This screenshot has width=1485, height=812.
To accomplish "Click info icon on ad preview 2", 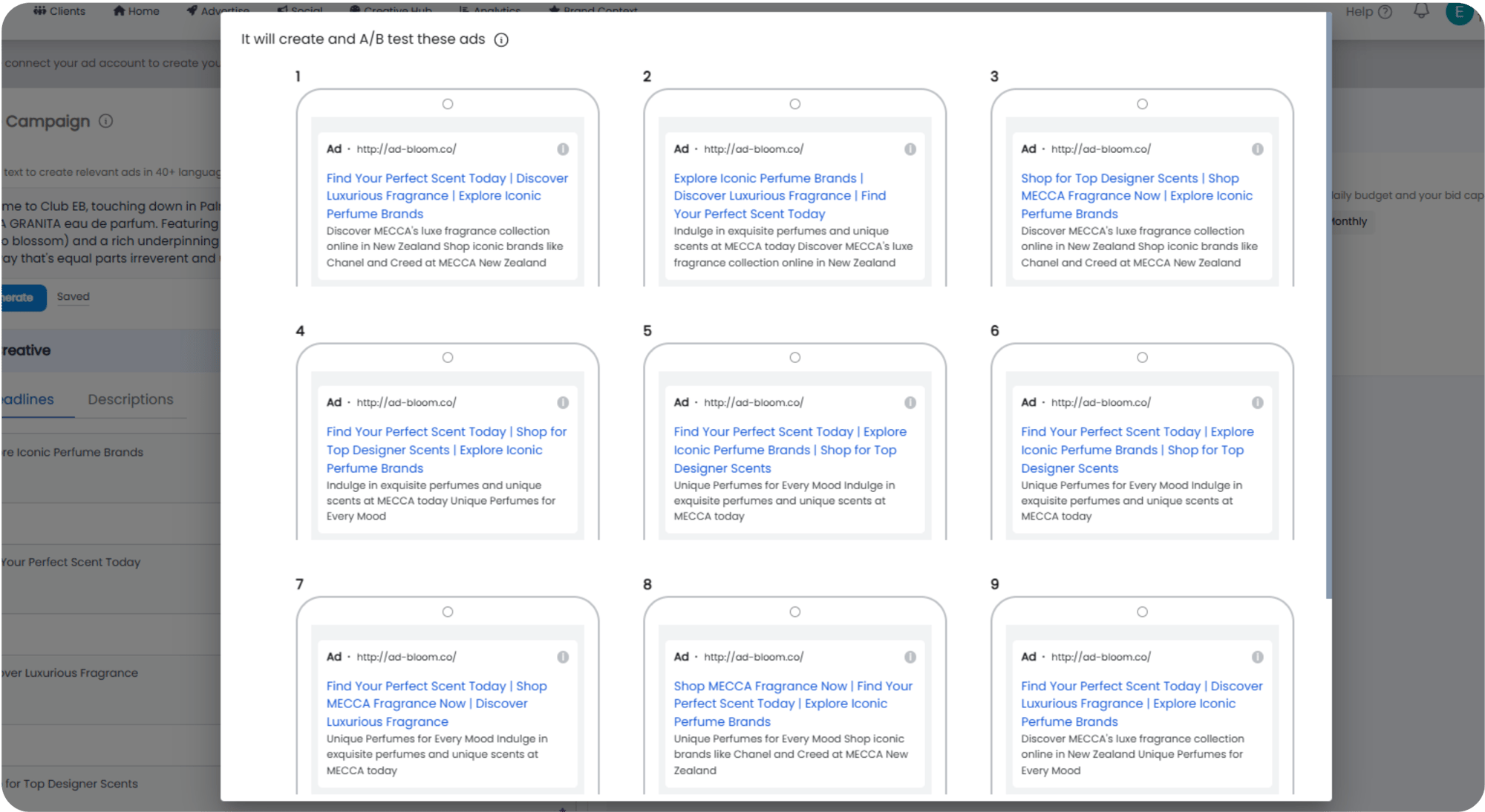I will coord(910,149).
